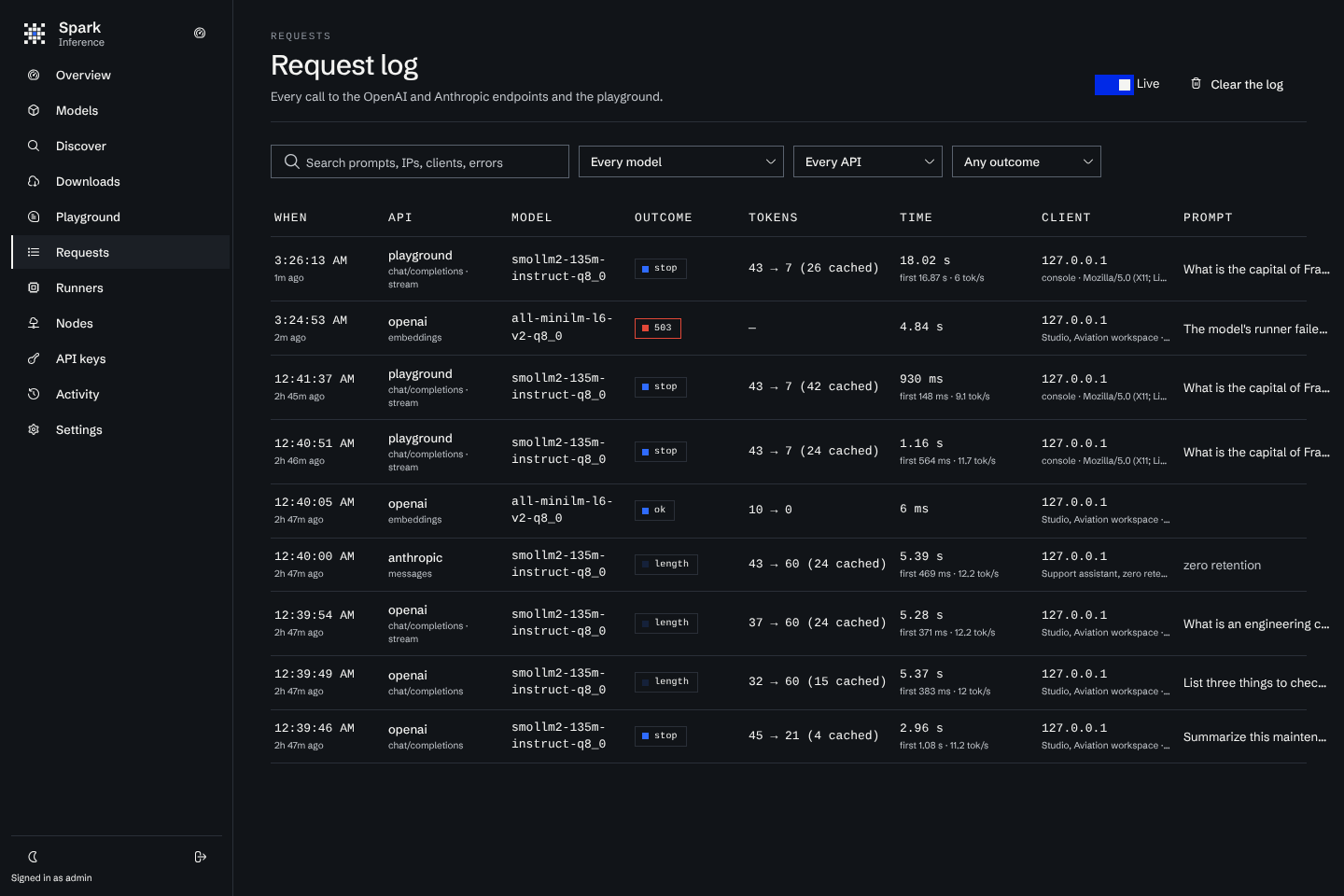Screen dimensions: 1344x896
Task: Click the 'Support assistant, zero rete...' client text
Action: [x=1104, y=573]
